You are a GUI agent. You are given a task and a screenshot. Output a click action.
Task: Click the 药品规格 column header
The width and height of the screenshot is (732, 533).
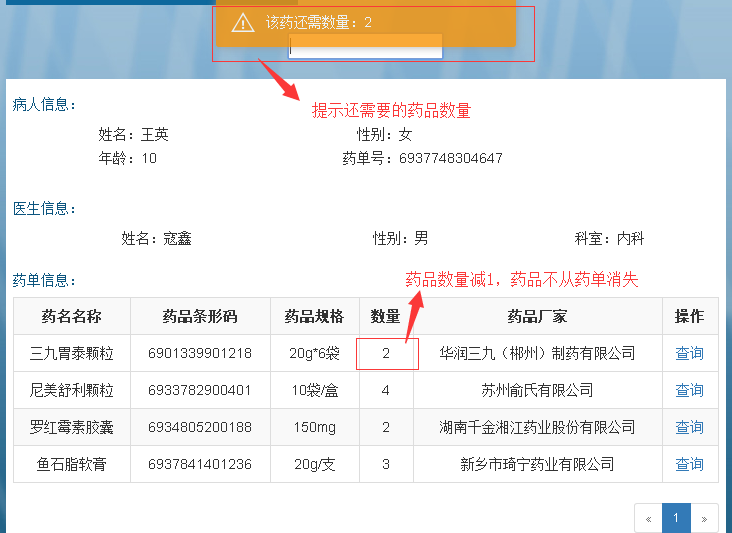pyautogui.click(x=314, y=316)
